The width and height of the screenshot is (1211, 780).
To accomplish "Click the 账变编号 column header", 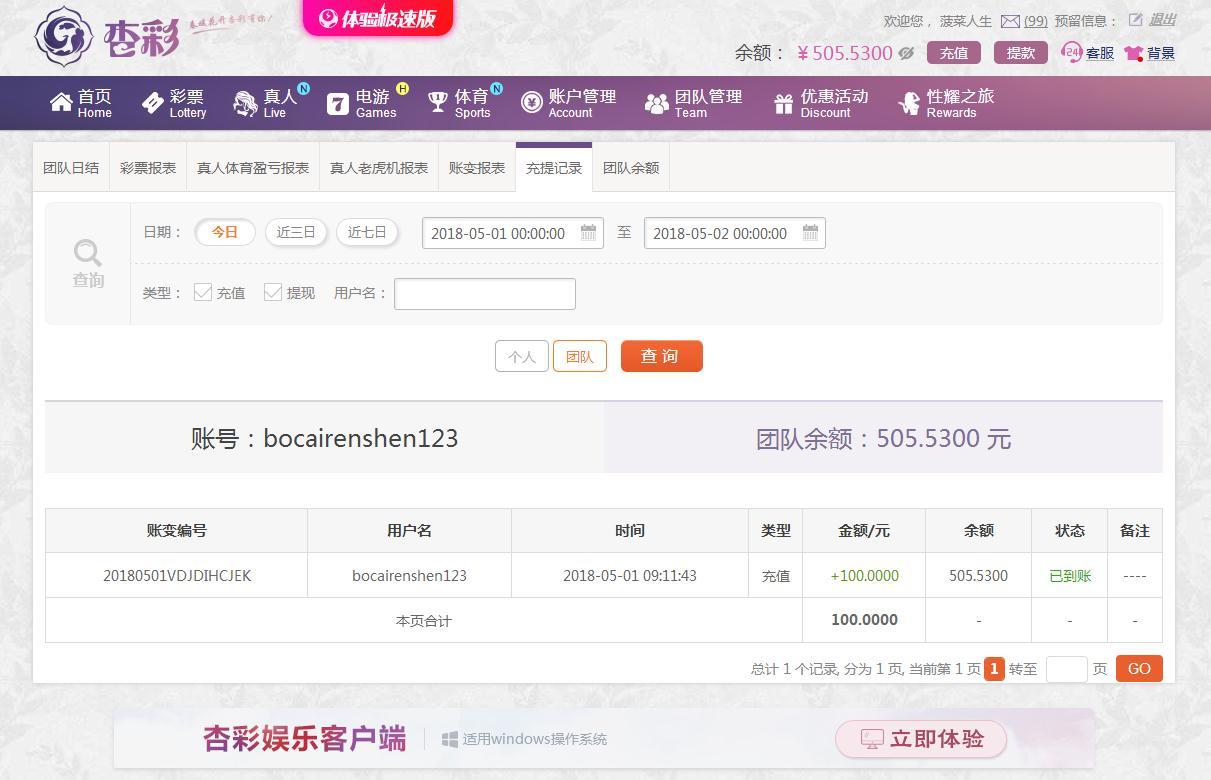I will point(177,531).
